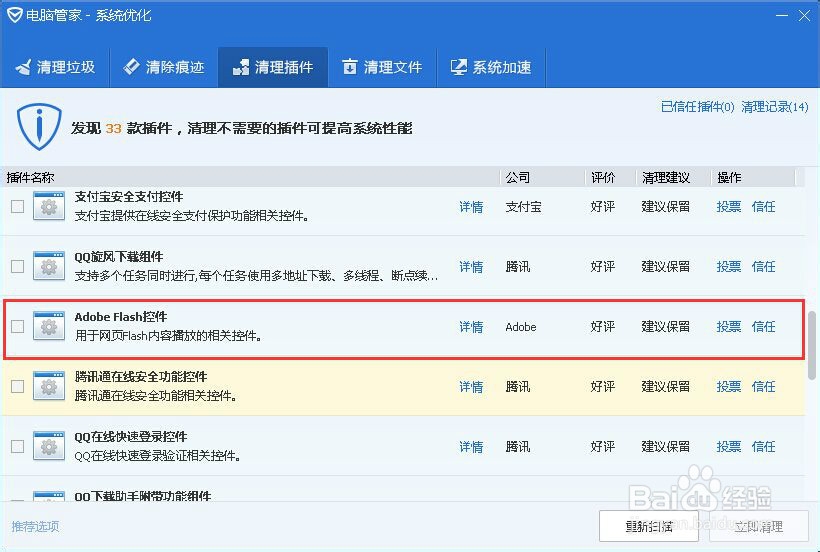The height and width of the screenshot is (552, 820).
Task: Select the 腾讯通在线安全功能控件 checkbox
Action: point(18,386)
